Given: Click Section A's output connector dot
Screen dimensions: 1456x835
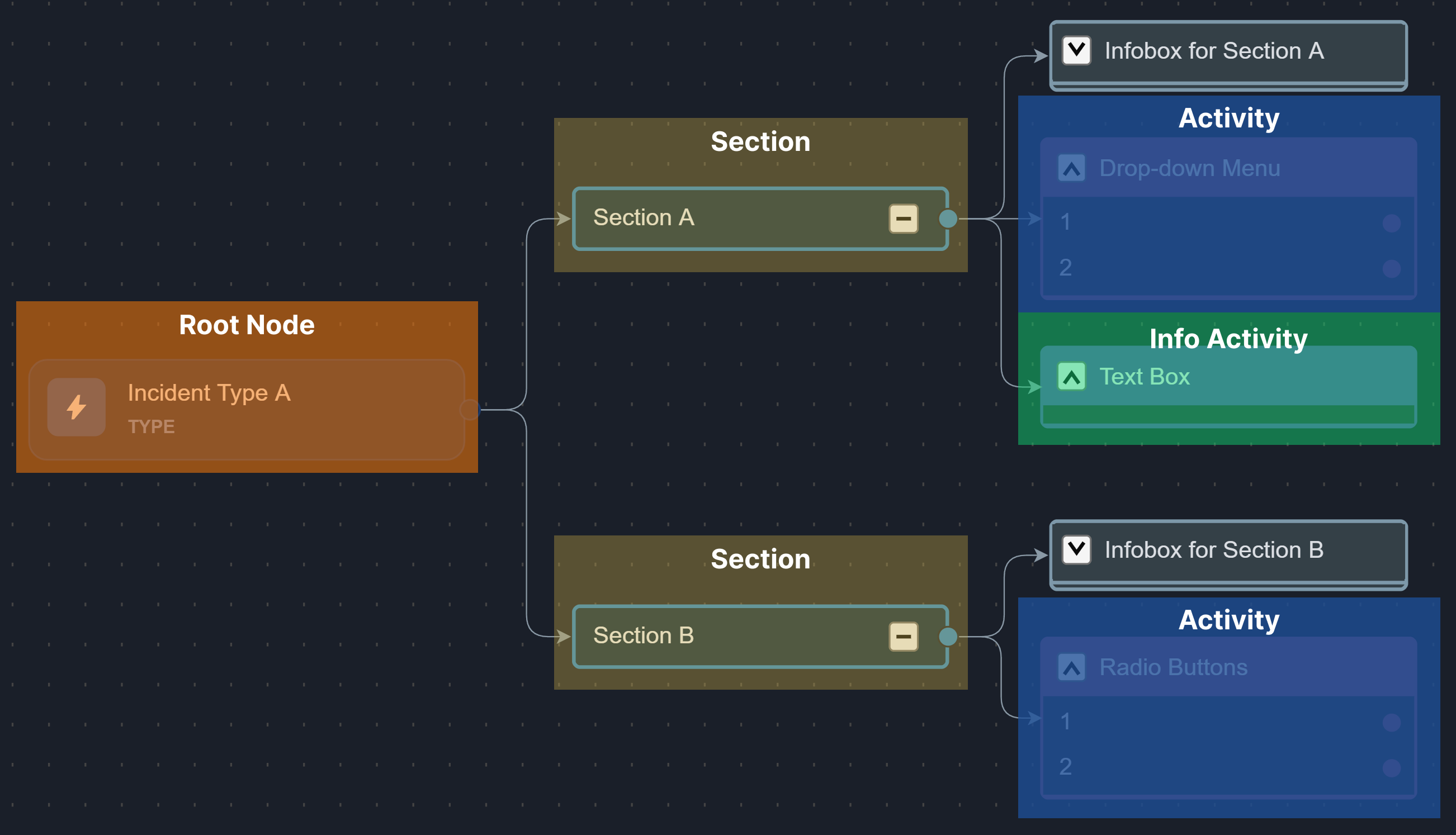Looking at the screenshot, I should [x=948, y=219].
